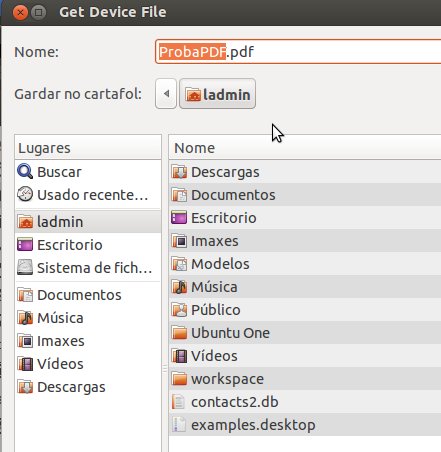The height and width of the screenshot is (452, 441).
Task: Close the Get Device File dialog
Action: 20,12
